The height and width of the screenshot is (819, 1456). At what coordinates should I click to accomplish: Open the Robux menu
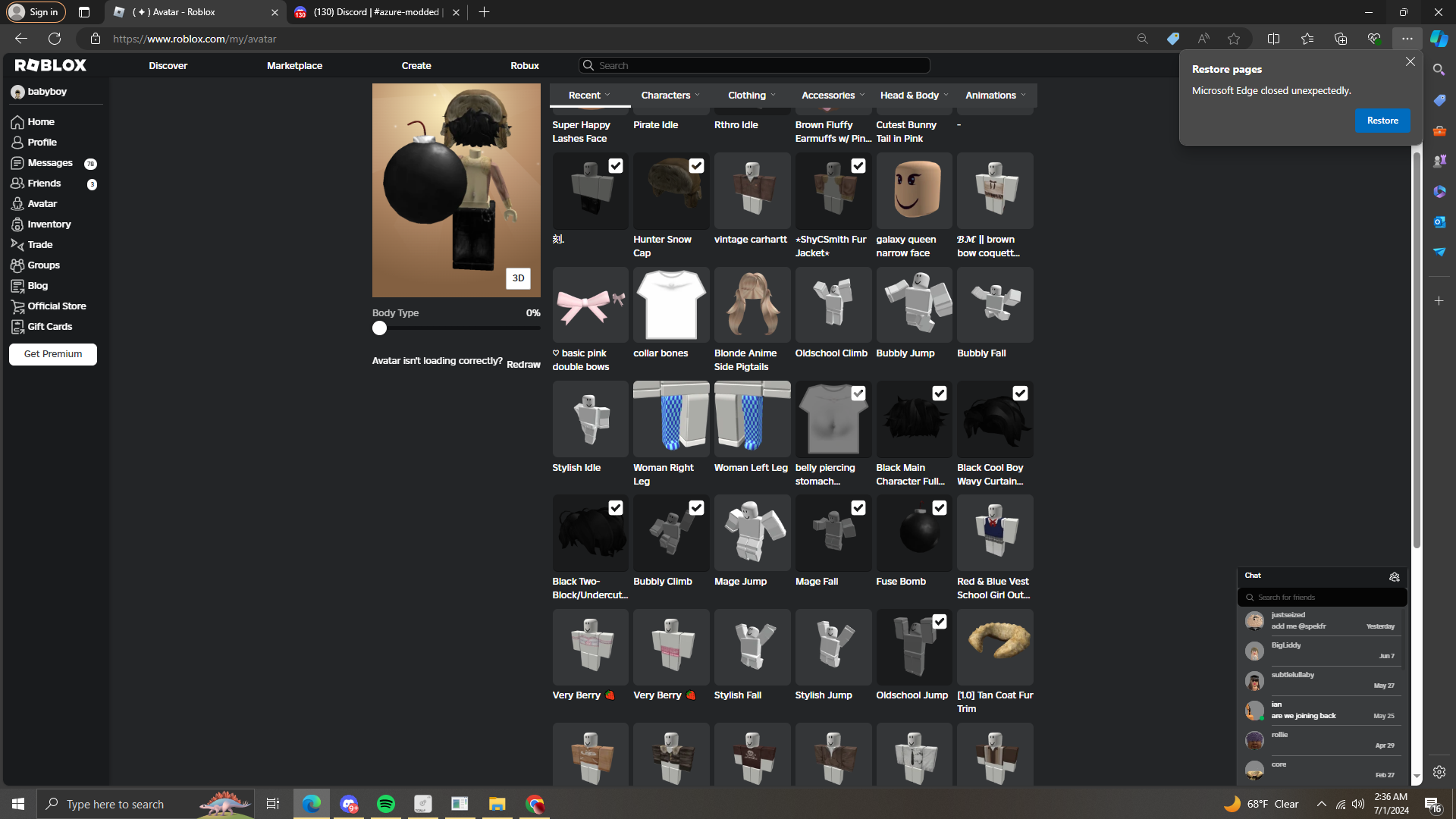(525, 66)
